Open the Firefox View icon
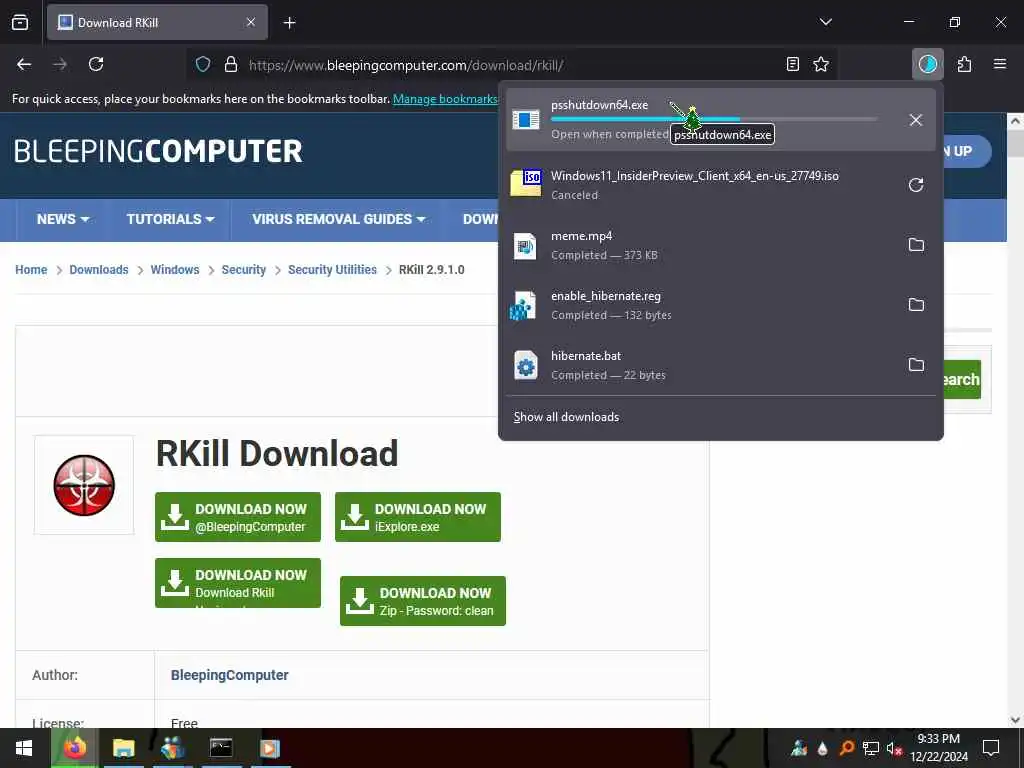 [x=20, y=22]
